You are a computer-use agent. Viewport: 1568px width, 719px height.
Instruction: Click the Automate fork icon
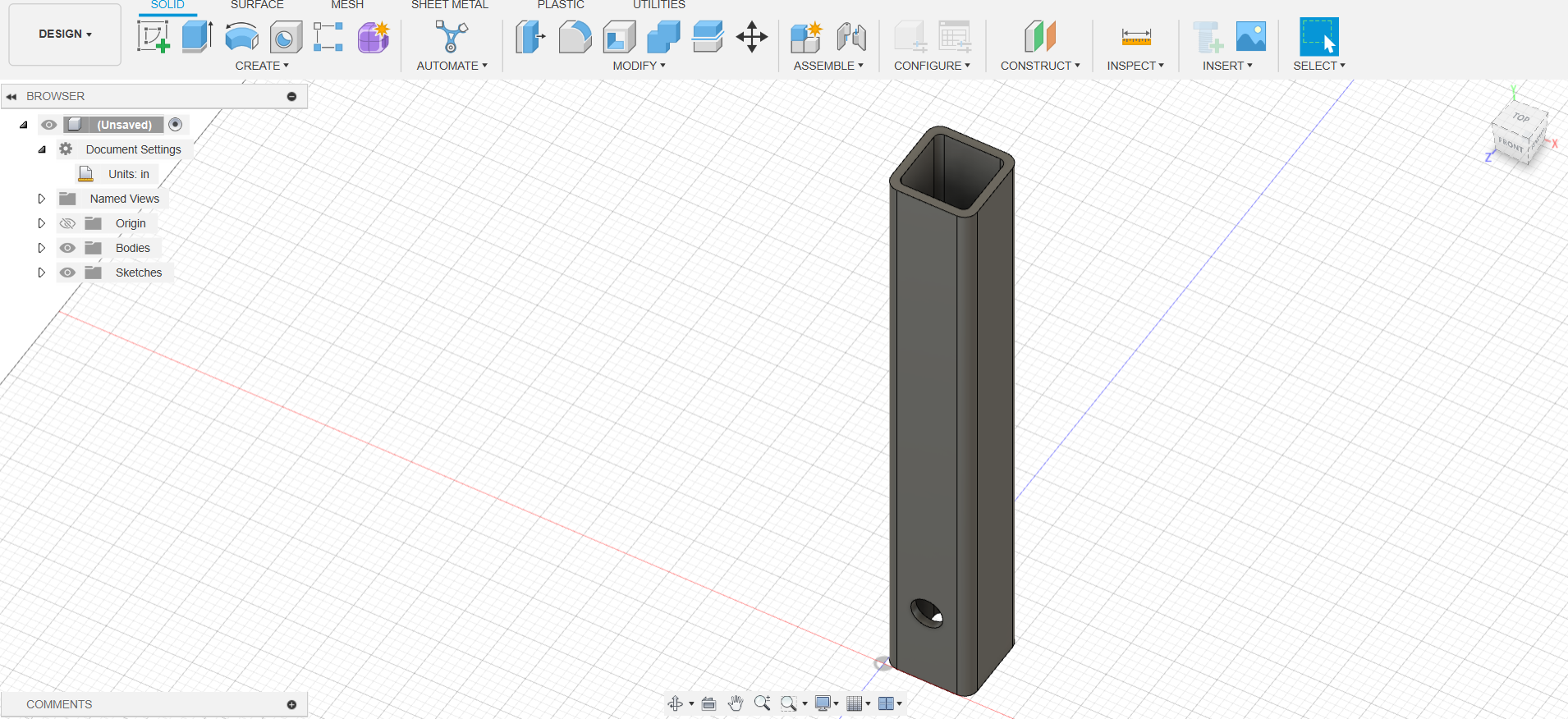point(452,37)
